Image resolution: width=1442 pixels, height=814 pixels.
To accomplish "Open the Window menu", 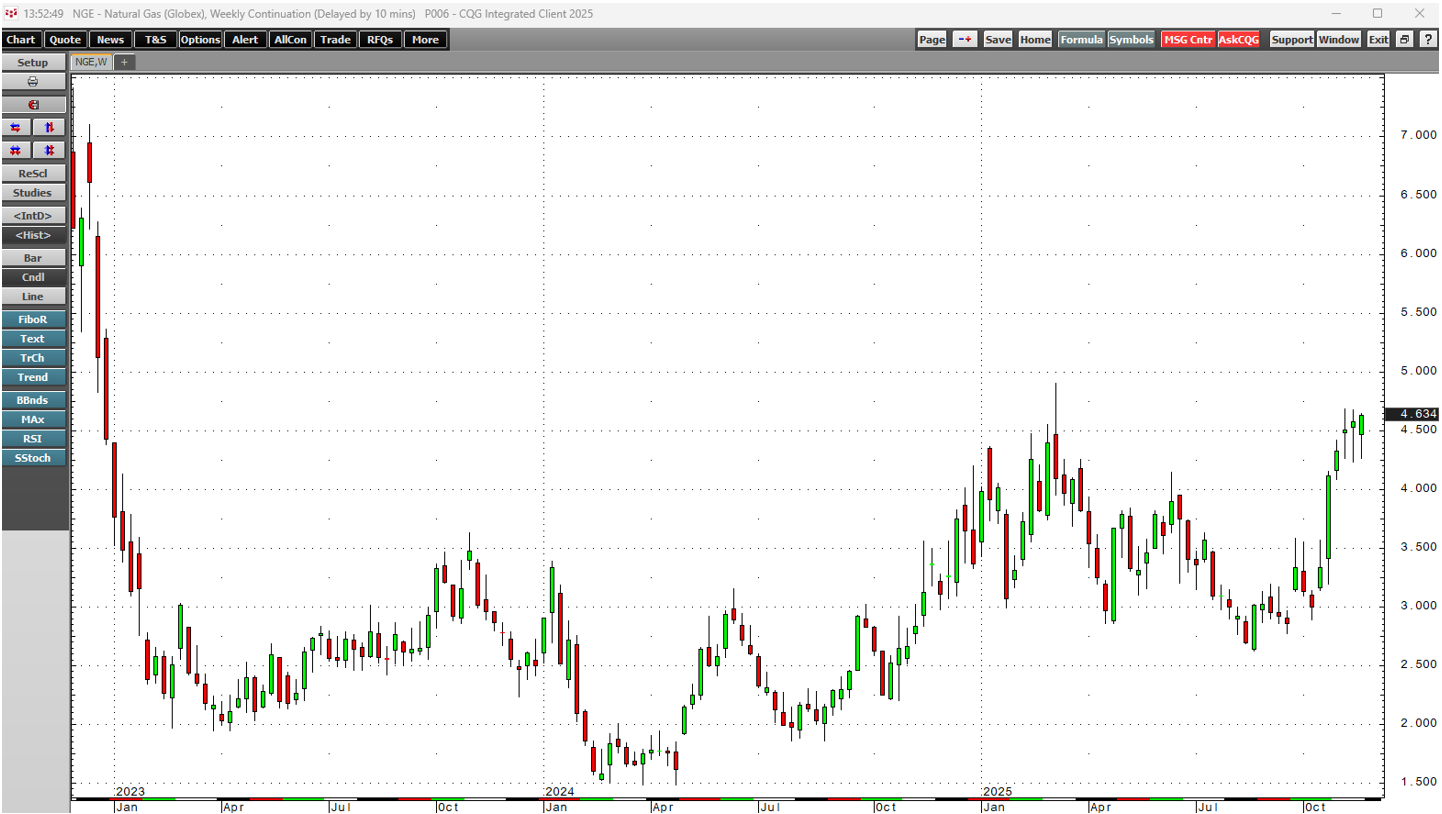I will pos(1338,39).
